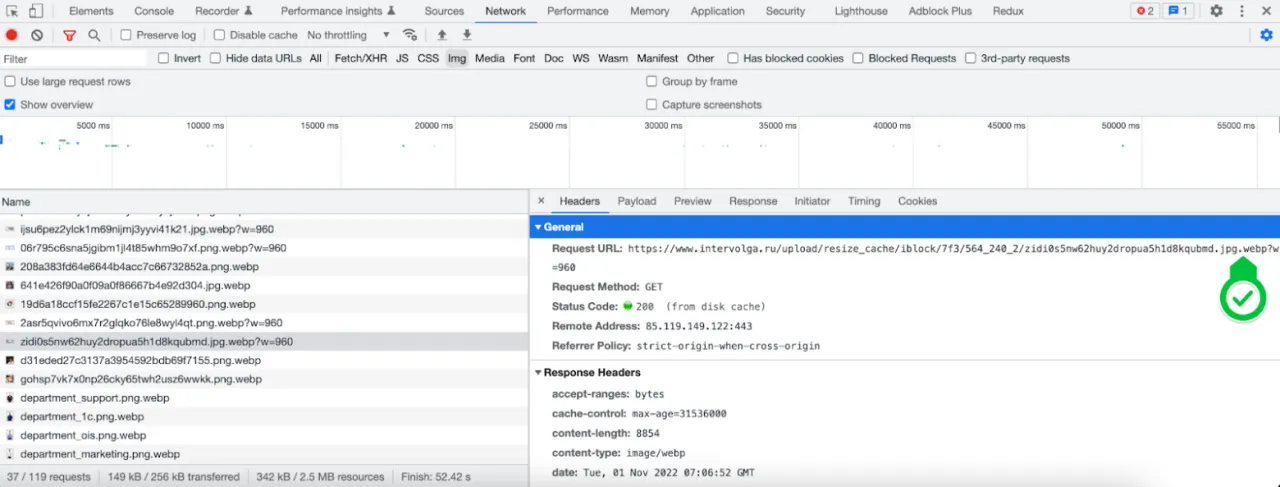Image resolution: width=1280 pixels, height=487 pixels.
Task: Open DevTools settings gear
Action: [x=1216, y=11]
